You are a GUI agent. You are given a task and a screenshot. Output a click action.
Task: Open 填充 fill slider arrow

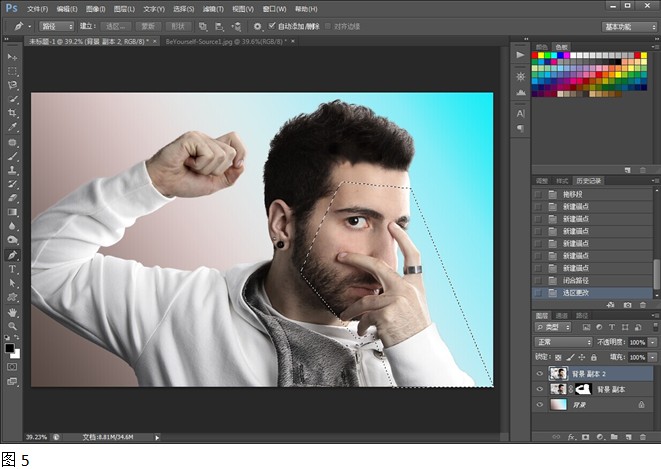click(653, 357)
